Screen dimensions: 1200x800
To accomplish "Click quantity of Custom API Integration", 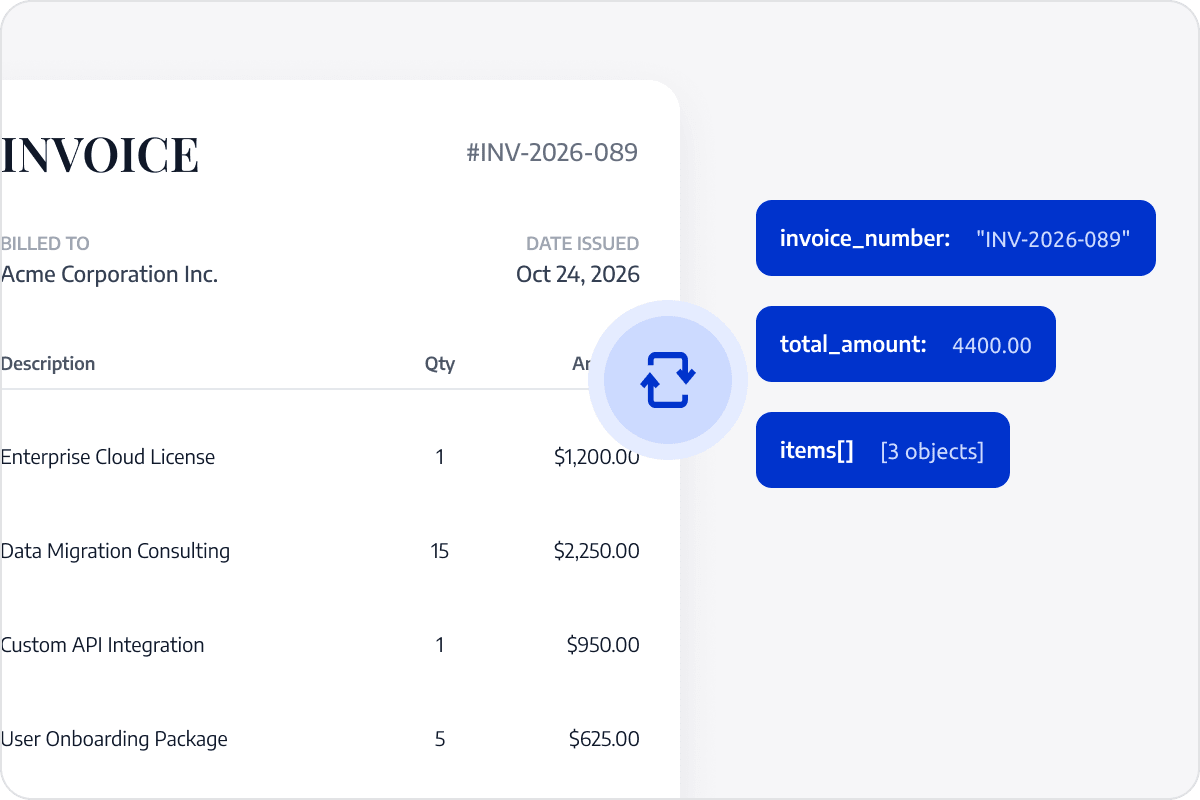I will pos(440,645).
